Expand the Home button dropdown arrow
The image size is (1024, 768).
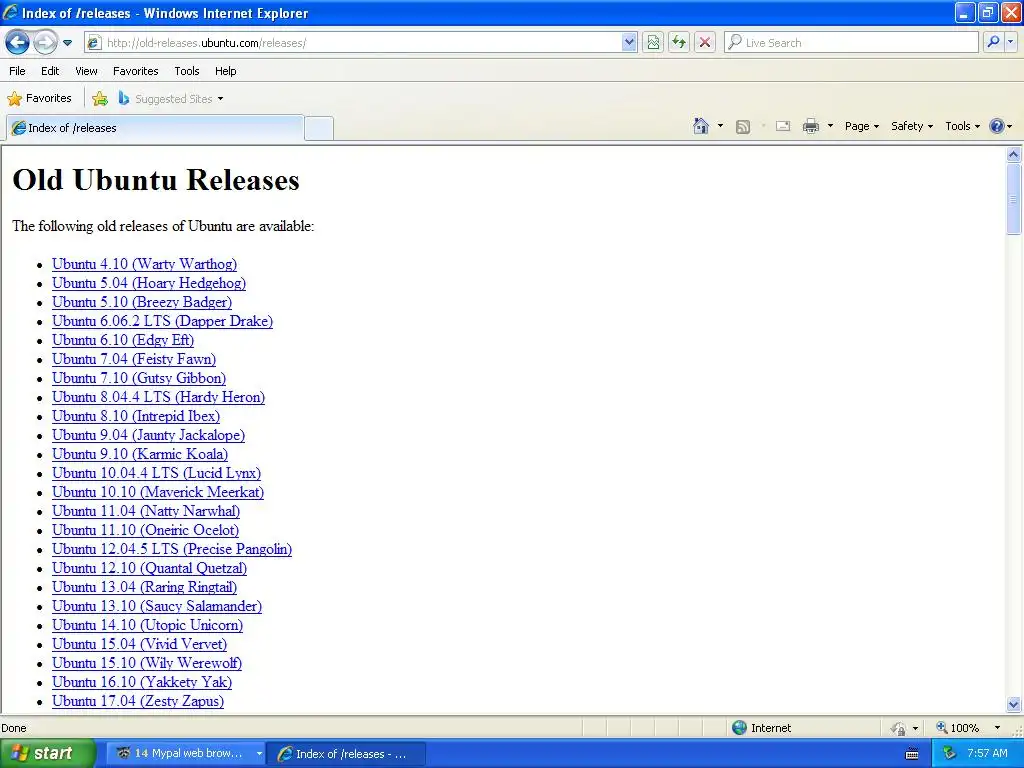(720, 126)
